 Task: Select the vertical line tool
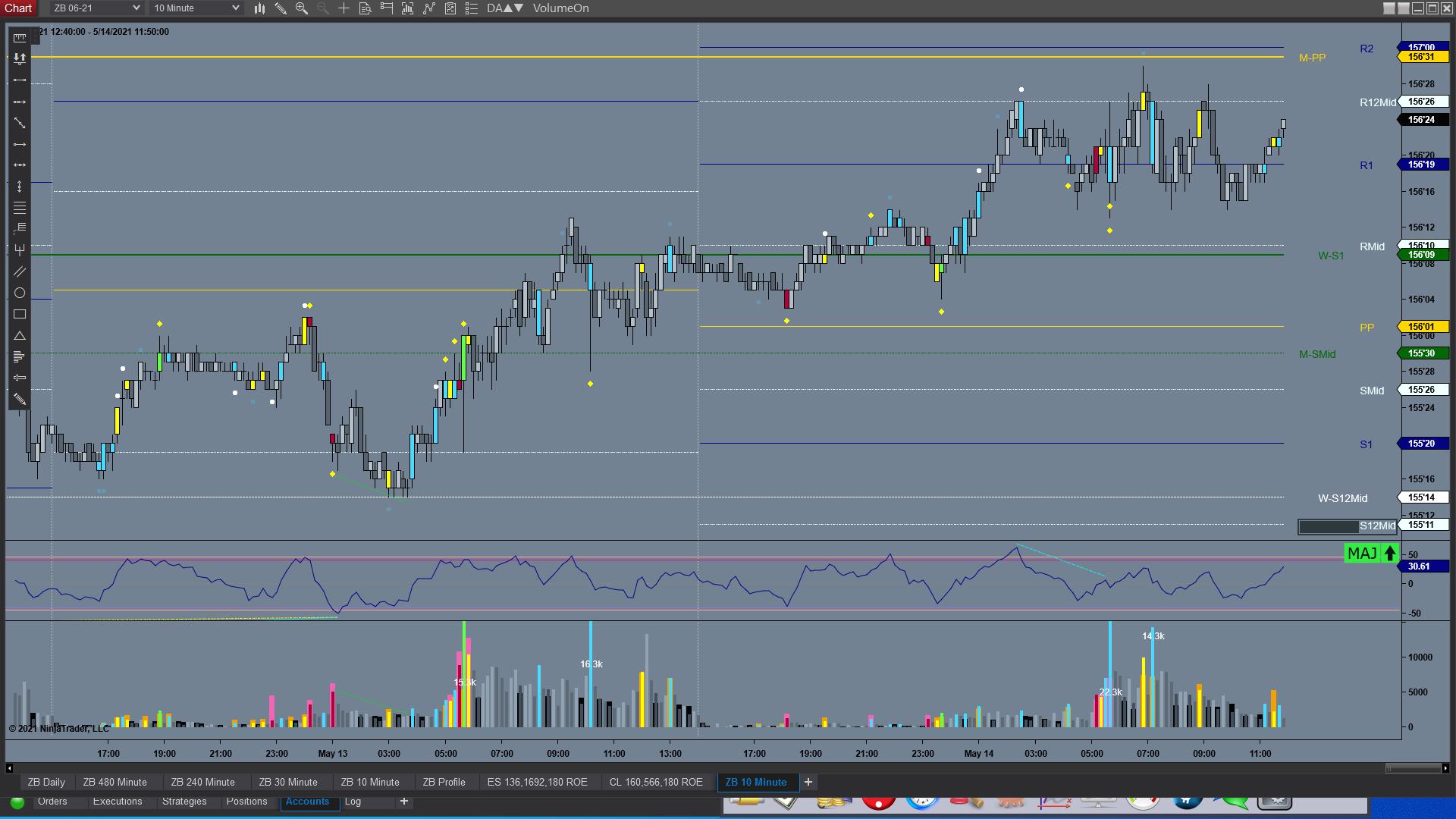click(20, 187)
